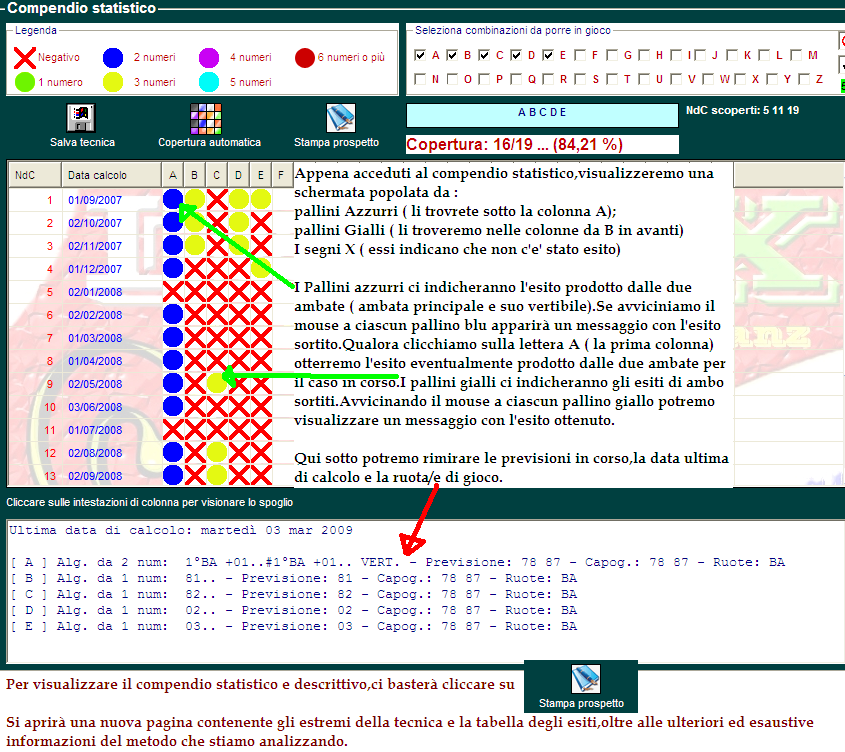This screenshot has height=752, width=845.
Task: Click the blue 2 numeri legend swatch
Action: [113, 57]
